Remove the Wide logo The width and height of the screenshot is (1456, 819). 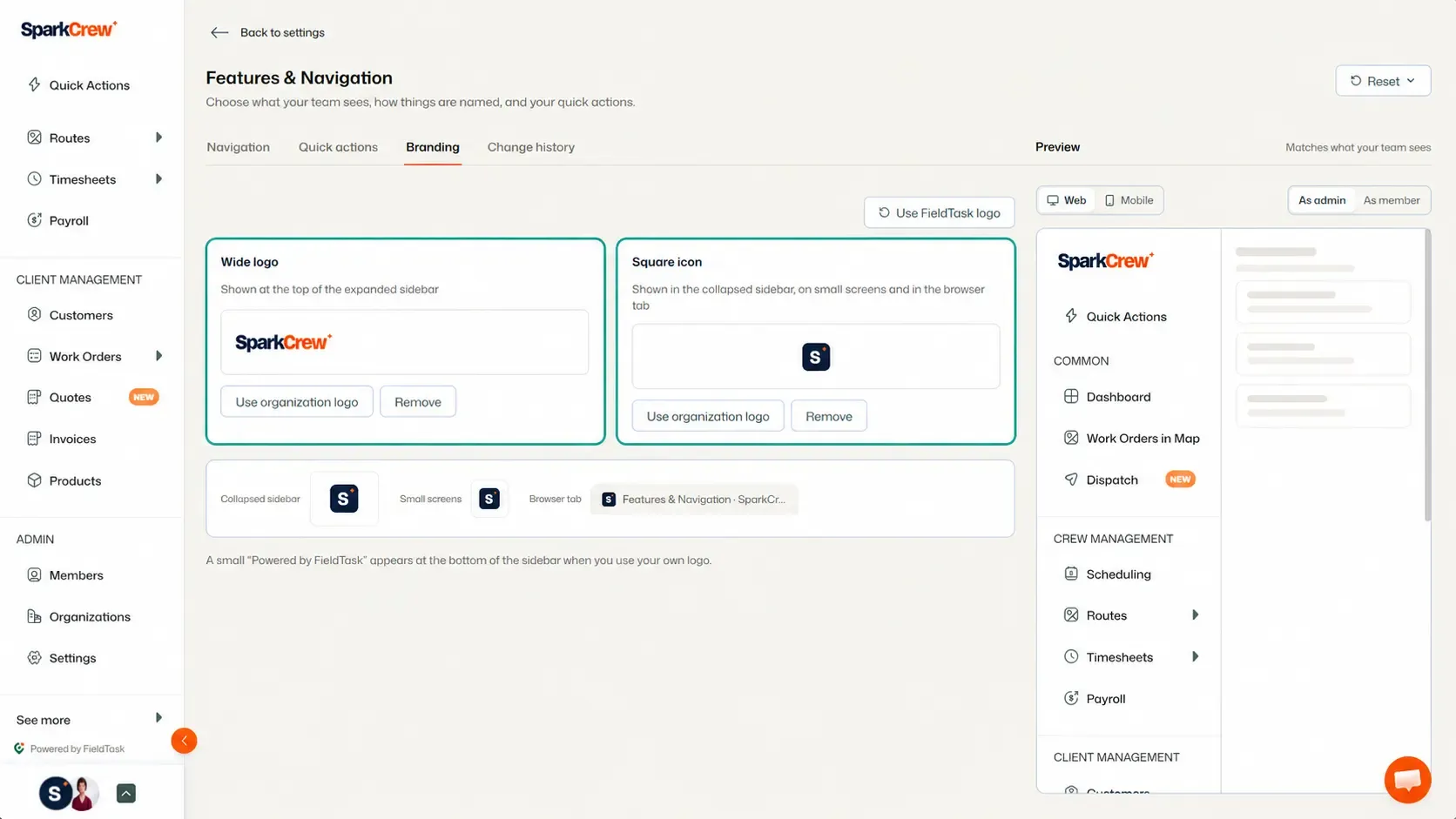pos(418,402)
